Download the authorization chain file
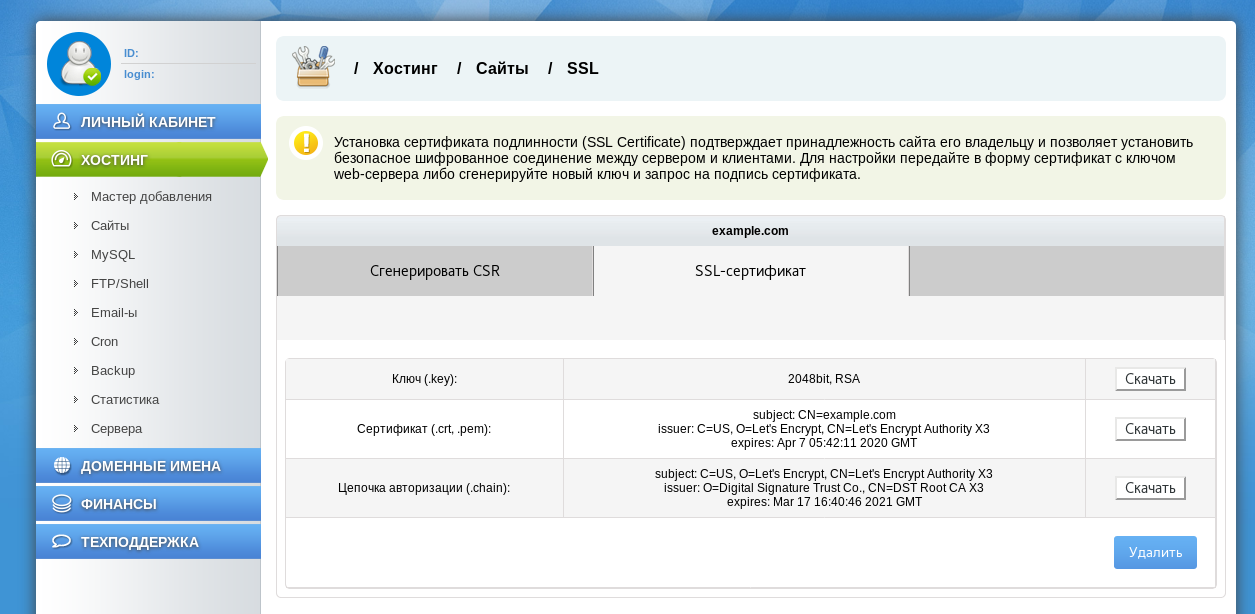This screenshot has width=1255, height=614. tap(1150, 488)
